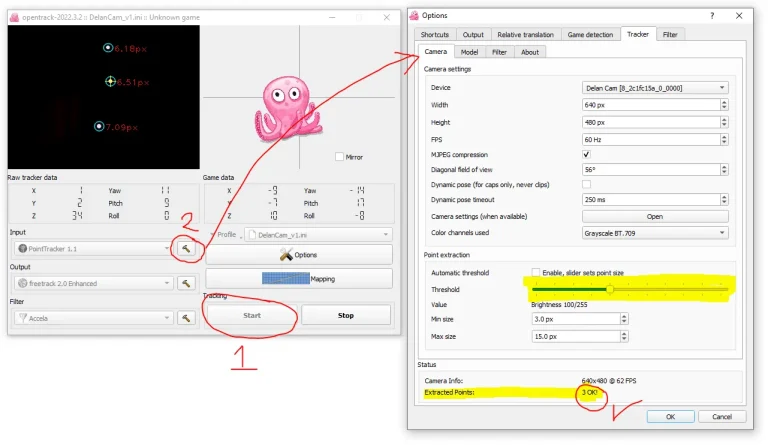This screenshot has width=768, height=445.
Task: Open camera settings with Open button
Action: coord(655,216)
